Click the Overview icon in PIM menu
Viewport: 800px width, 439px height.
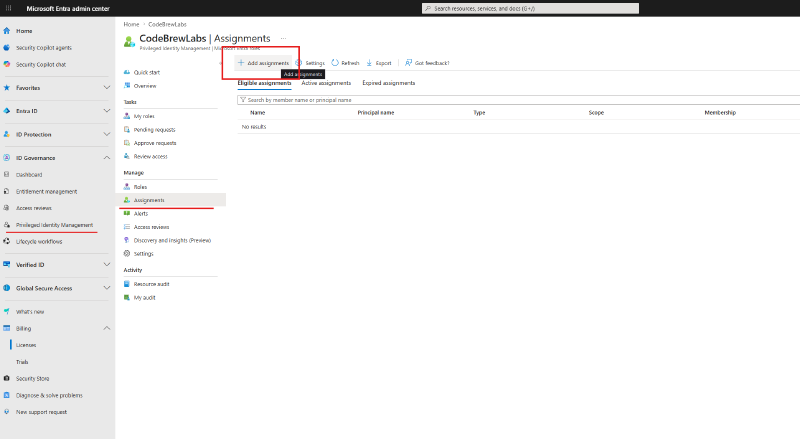pos(127,86)
